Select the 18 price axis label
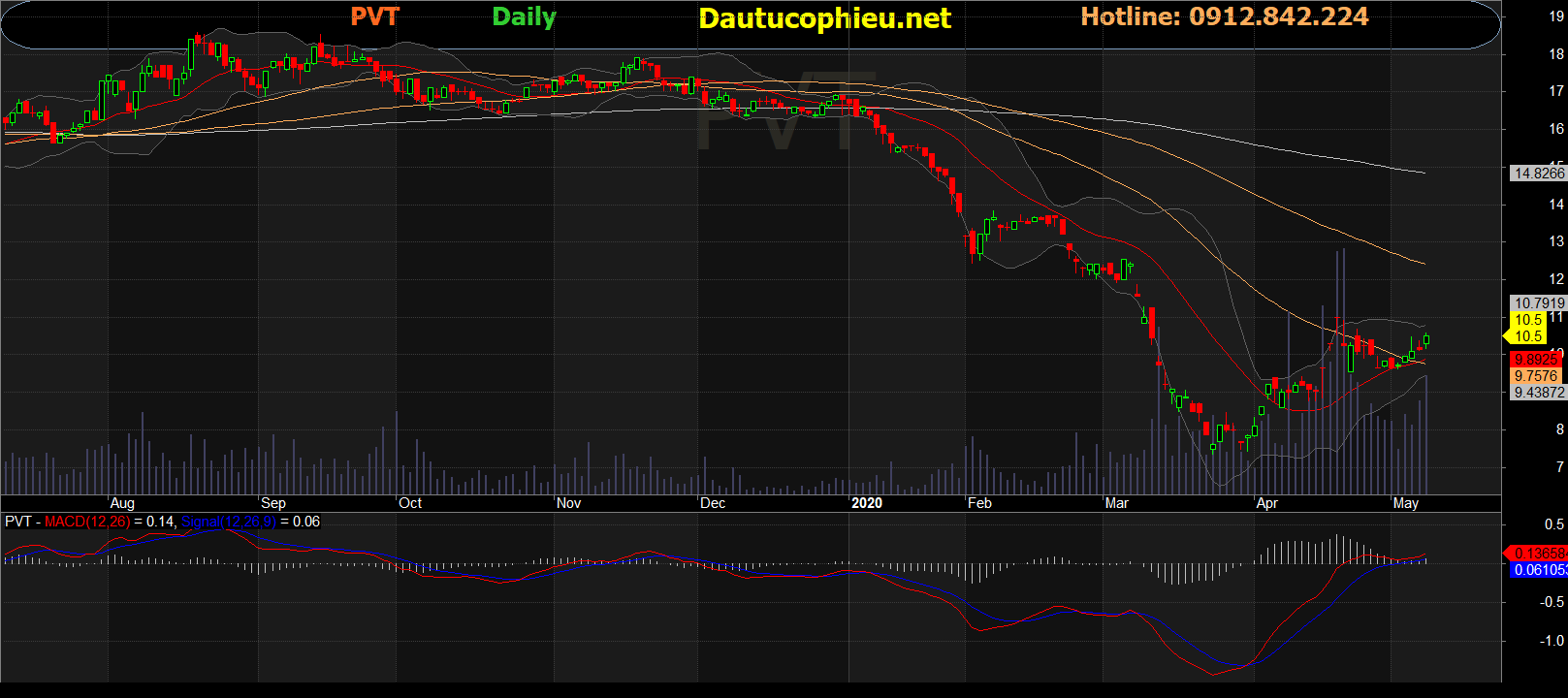 coord(1556,54)
